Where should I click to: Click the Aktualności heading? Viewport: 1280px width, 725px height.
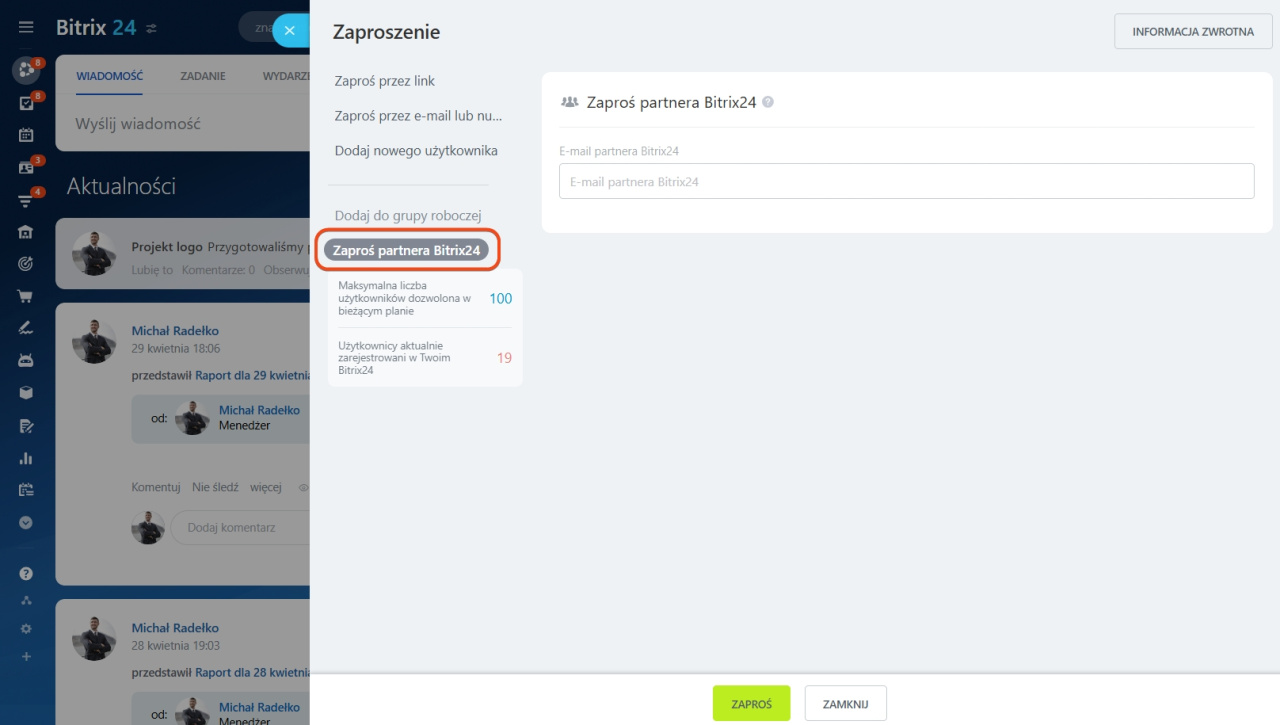tap(121, 186)
